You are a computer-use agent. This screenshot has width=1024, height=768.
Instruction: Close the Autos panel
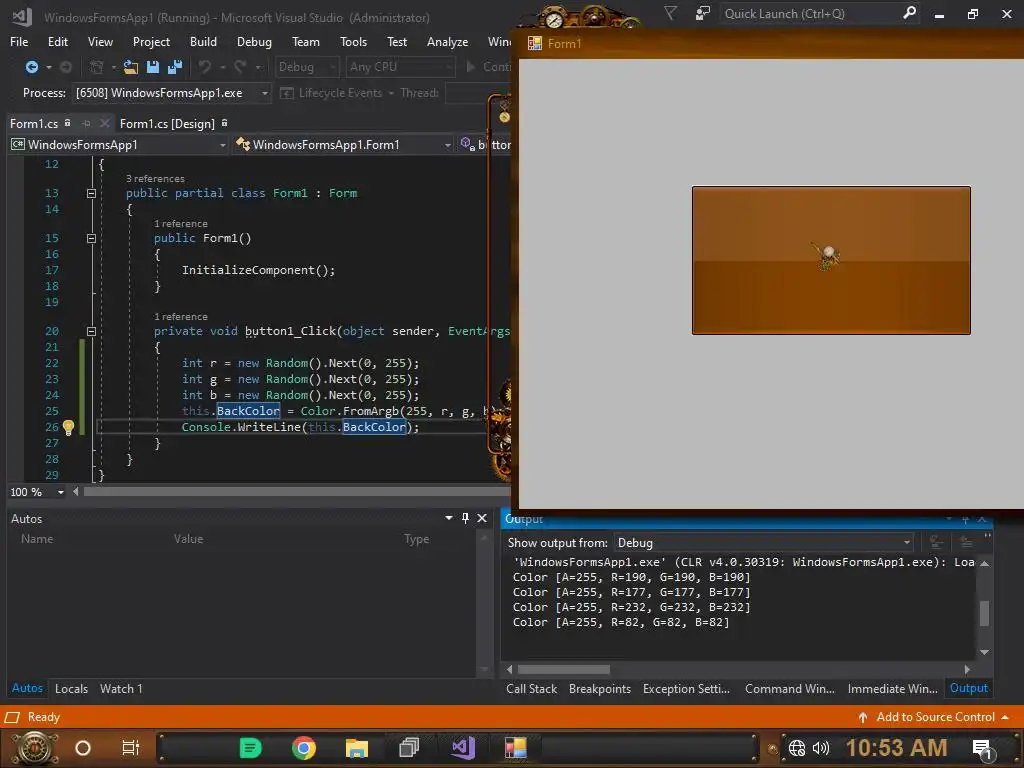482,518
